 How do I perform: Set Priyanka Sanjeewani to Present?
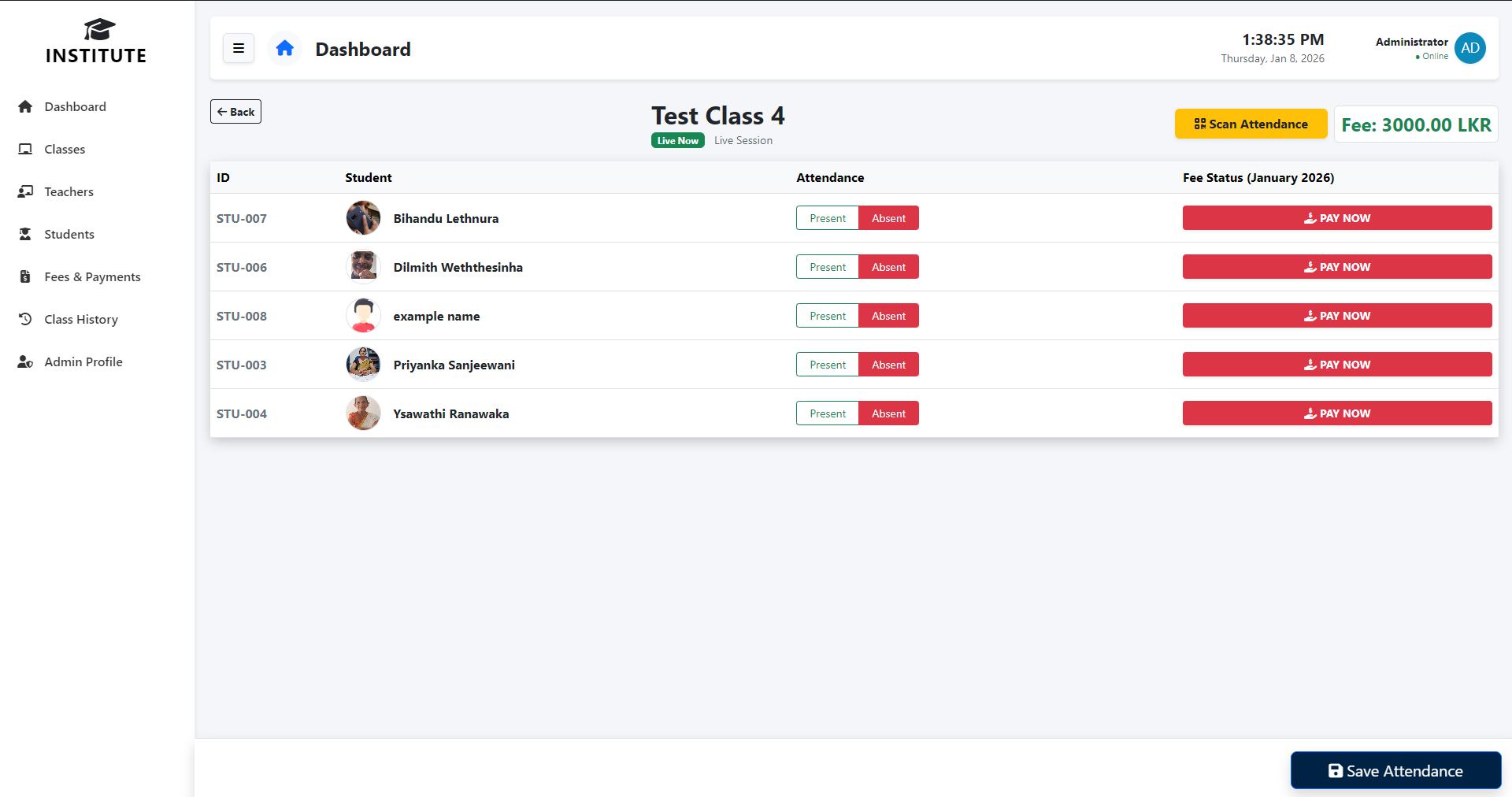pyautogui.click(x=827, y=365)
